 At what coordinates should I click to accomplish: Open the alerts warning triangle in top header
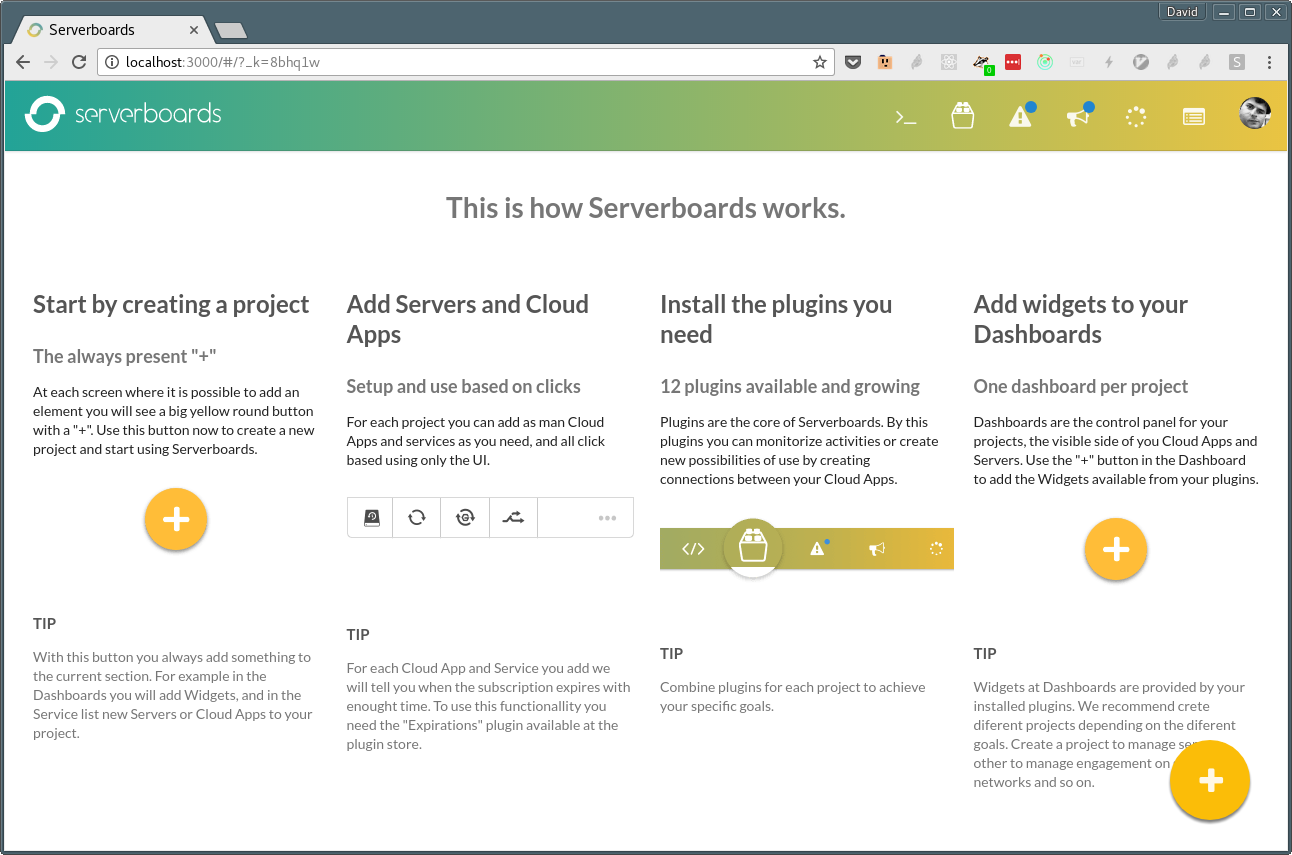point(1020,116)
